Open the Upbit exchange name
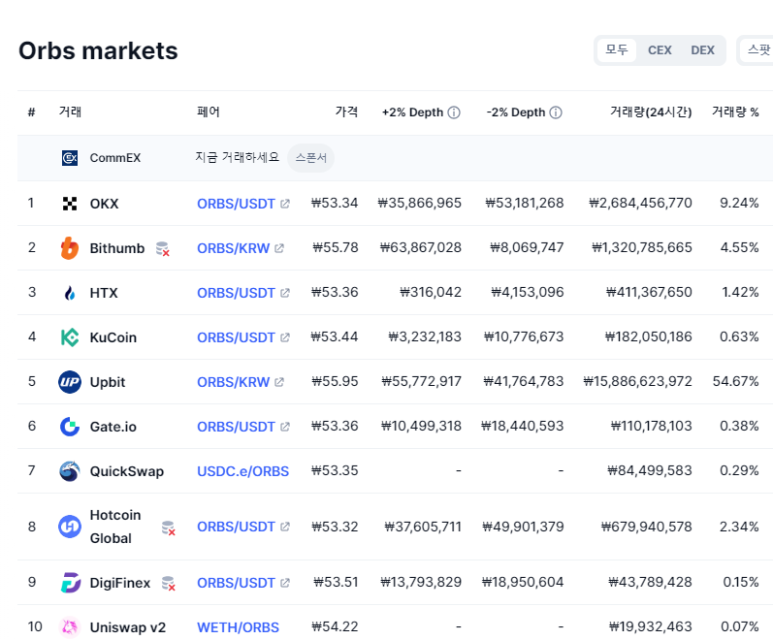 [x=107, y=382]
